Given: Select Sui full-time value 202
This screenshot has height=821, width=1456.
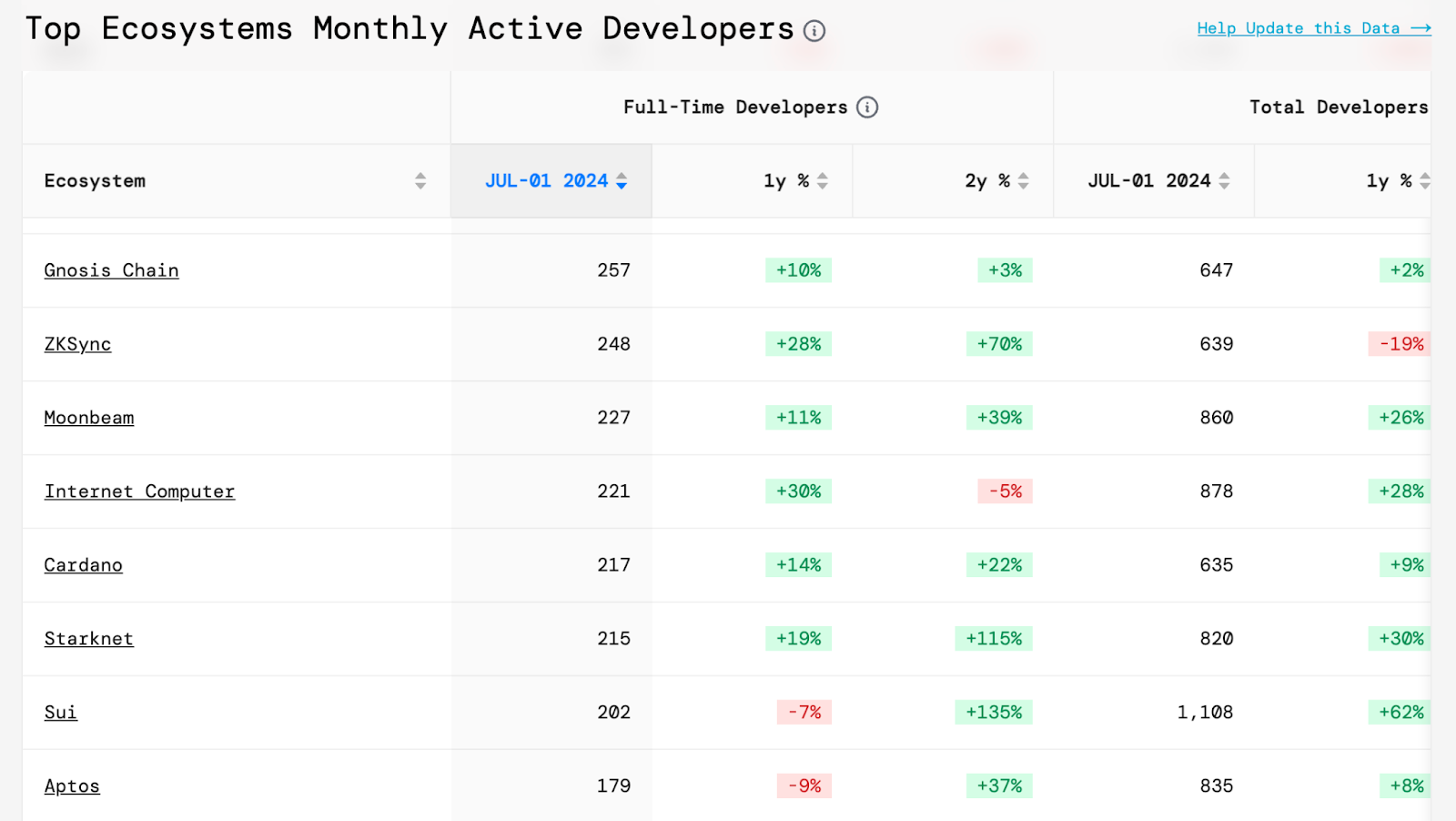Looking at the screenshot, I should coord(613,713).
